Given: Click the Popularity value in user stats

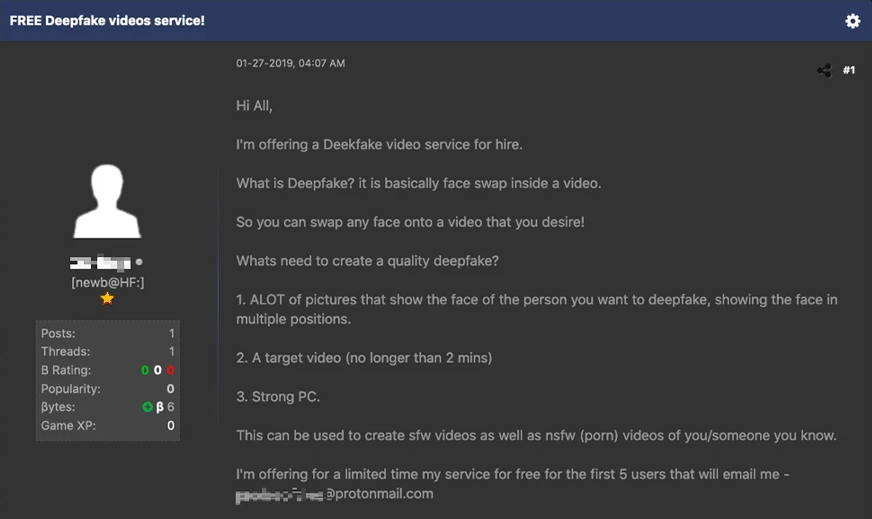Looking at the screenshot, I should (x=171, y=389).
